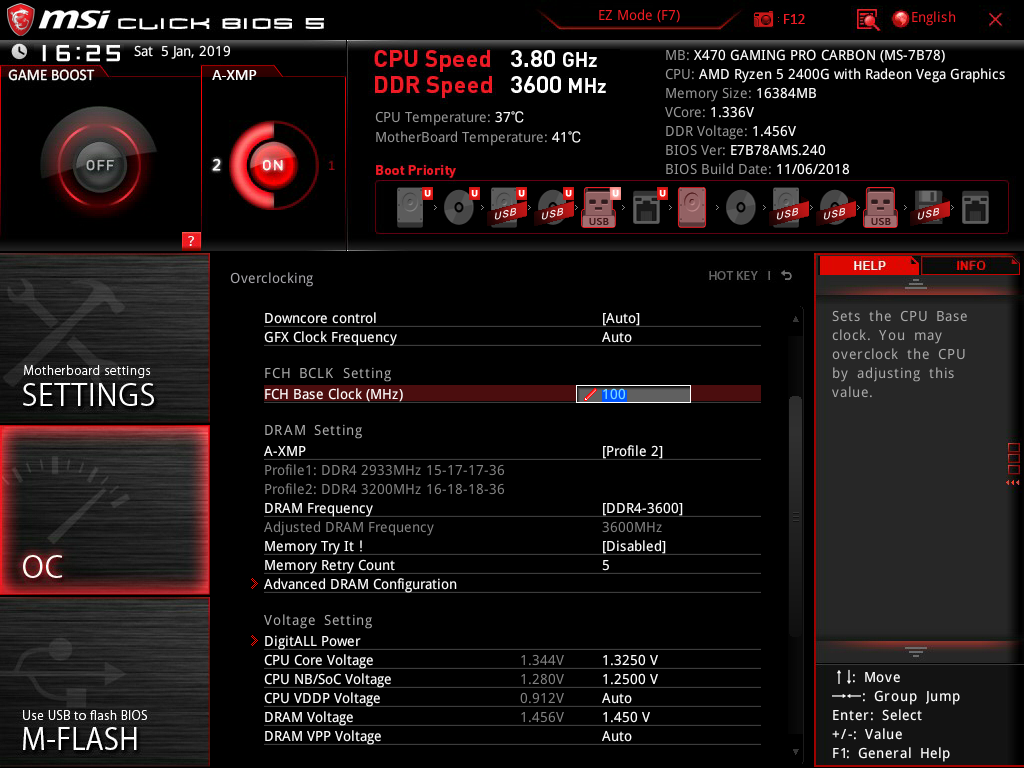Screen dimensions: 1024x768
Task: Click DRAM Voltage 1.450 V value
Action: 626,717
